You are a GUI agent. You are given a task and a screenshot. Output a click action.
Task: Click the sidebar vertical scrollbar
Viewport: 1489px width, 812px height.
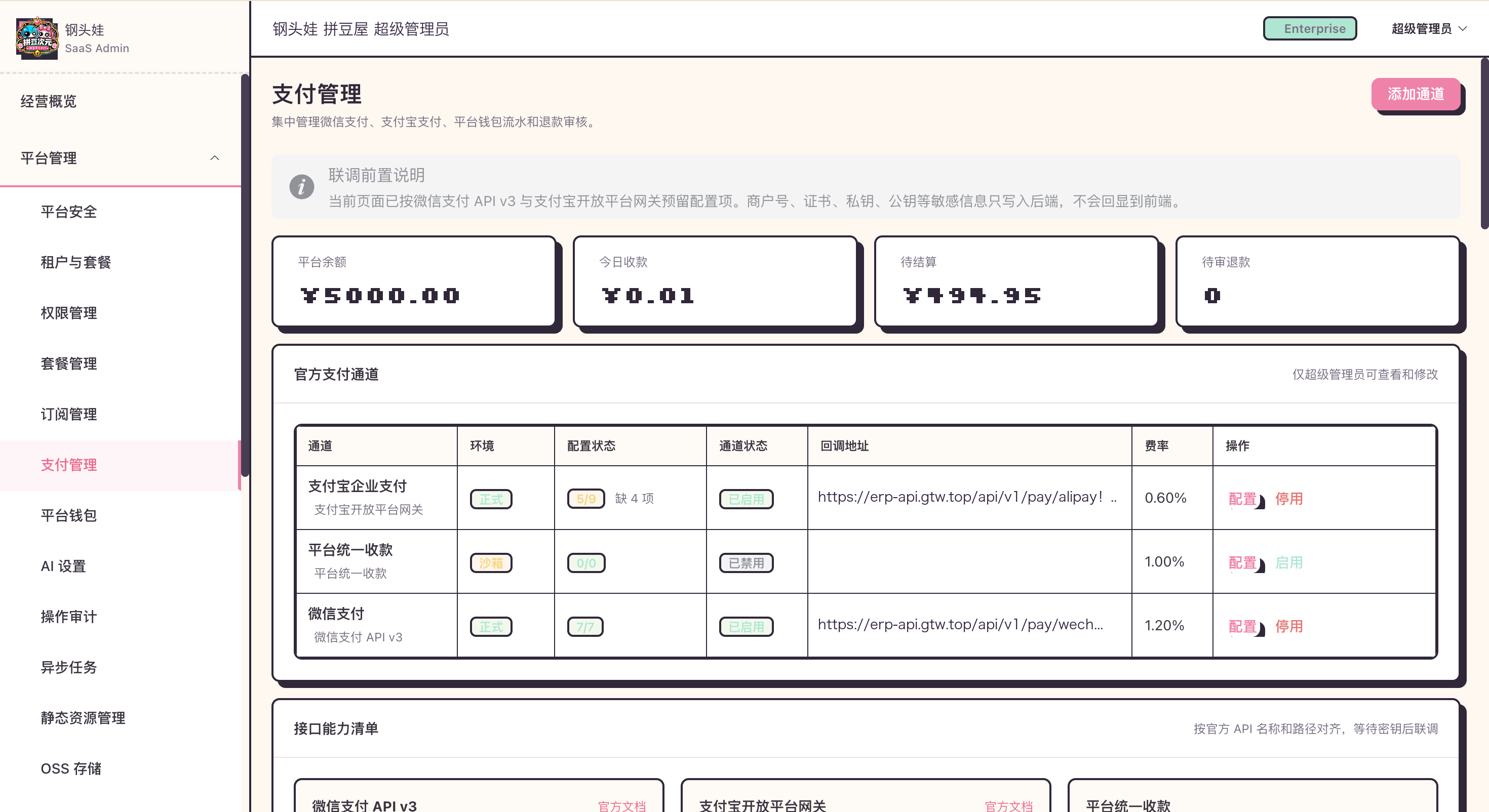(245, 275)
